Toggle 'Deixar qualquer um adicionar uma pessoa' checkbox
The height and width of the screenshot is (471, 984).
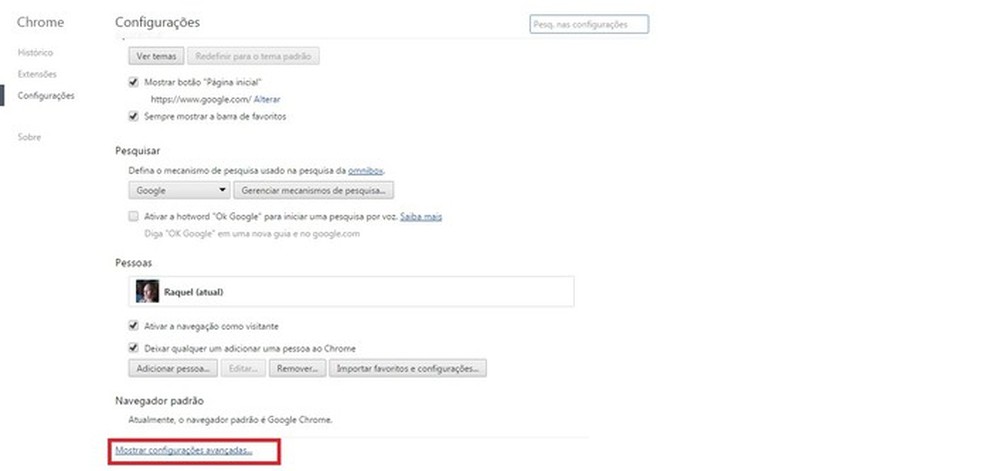coord(134,348)
